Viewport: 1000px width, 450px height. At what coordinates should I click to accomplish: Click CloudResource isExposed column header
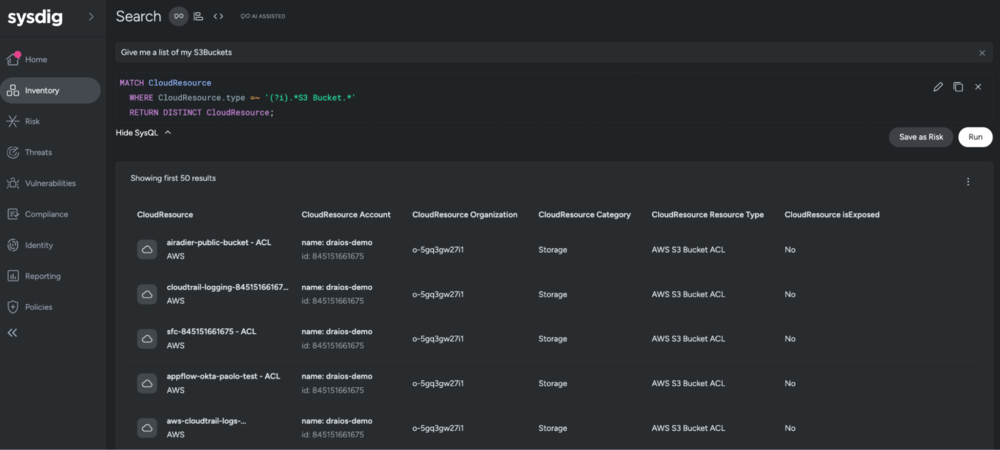[832, 215]
